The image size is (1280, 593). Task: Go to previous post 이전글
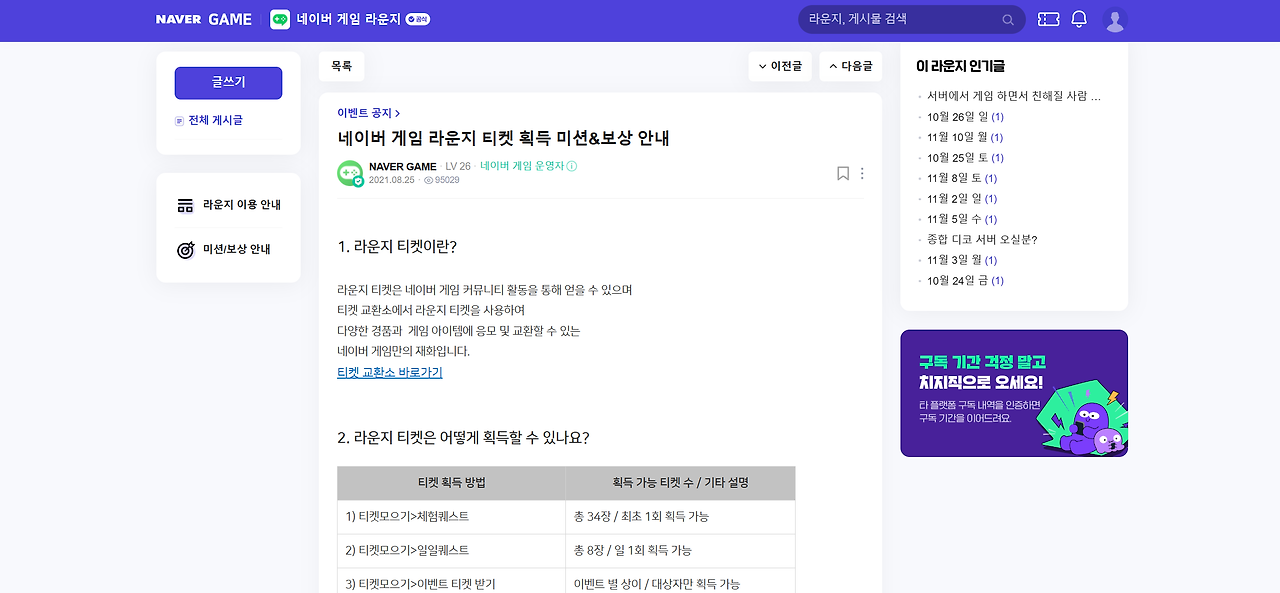click(780, 66)
